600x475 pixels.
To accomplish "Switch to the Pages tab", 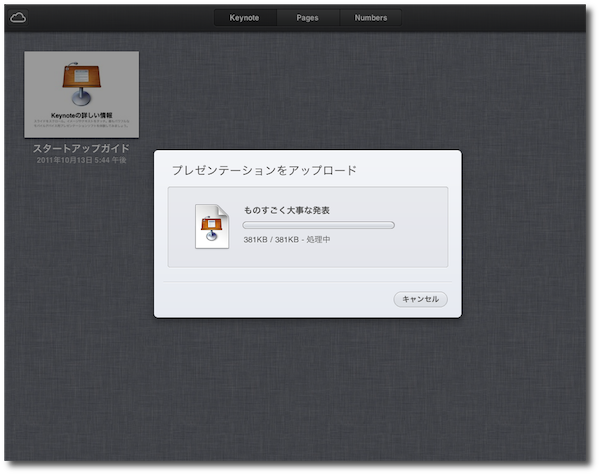I will (x=308, y=18).
